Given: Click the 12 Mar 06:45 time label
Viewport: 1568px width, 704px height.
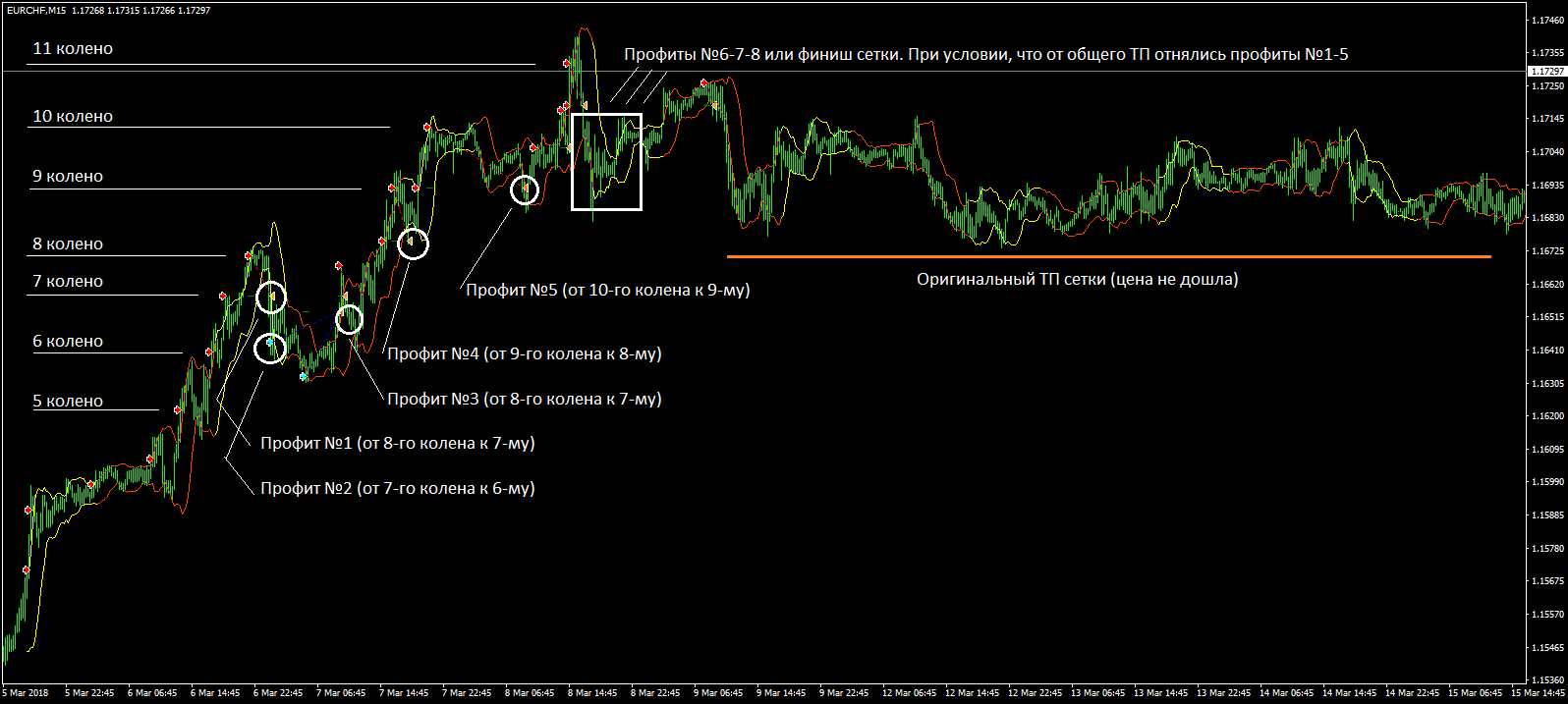Looking at the screenshot, I should click(x=909, y=693).
